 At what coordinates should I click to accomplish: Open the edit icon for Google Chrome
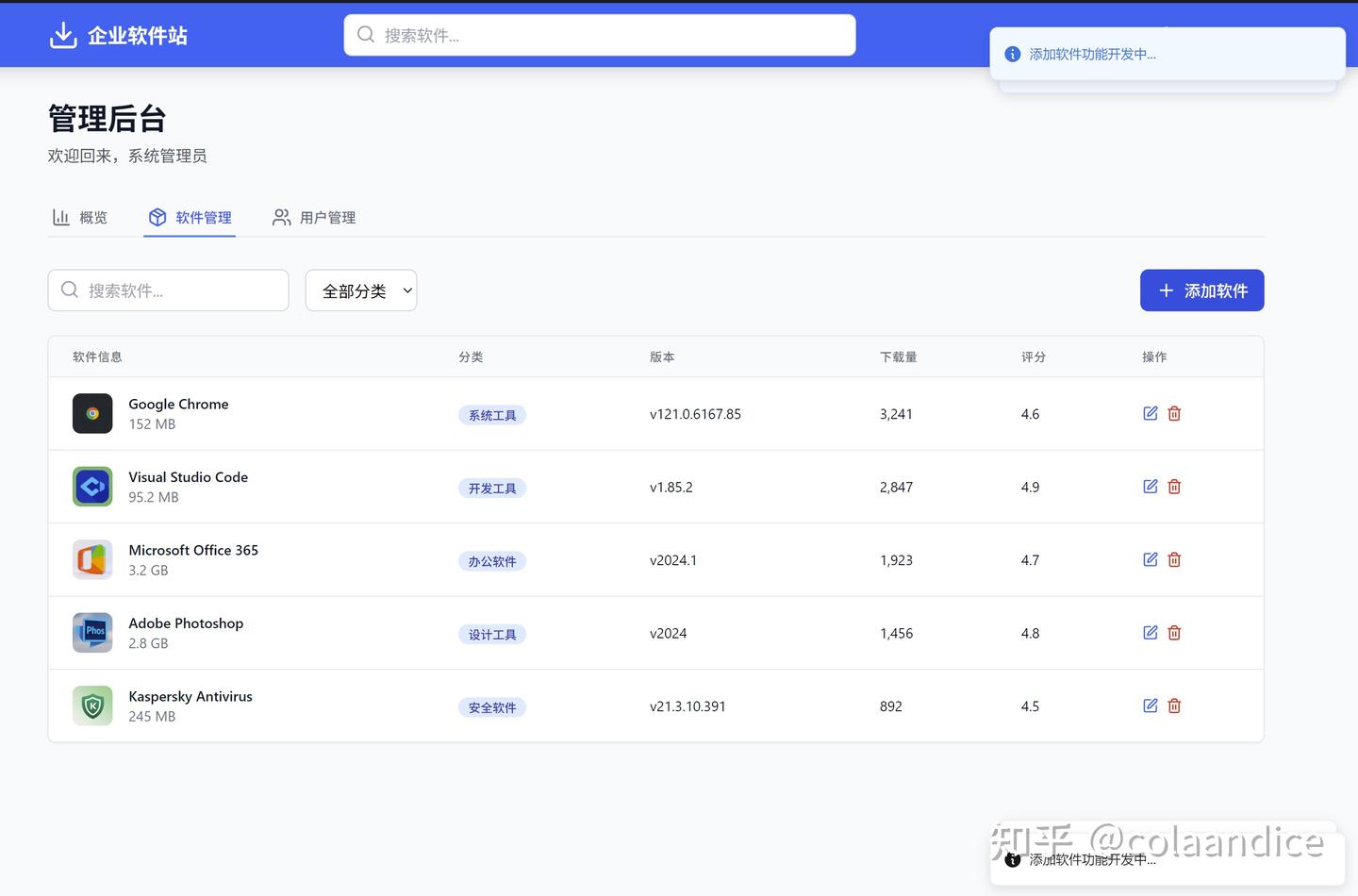pos(1150,413)
